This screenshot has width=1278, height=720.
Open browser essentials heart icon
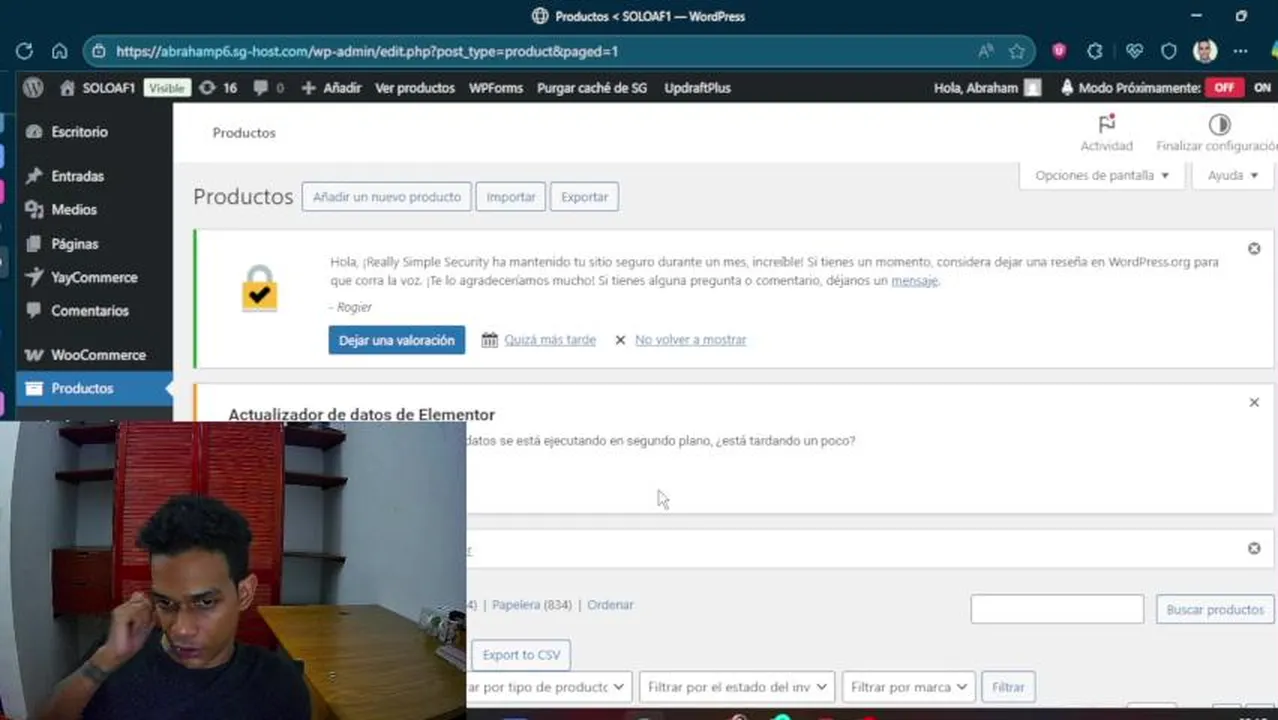pos(1134,51)
